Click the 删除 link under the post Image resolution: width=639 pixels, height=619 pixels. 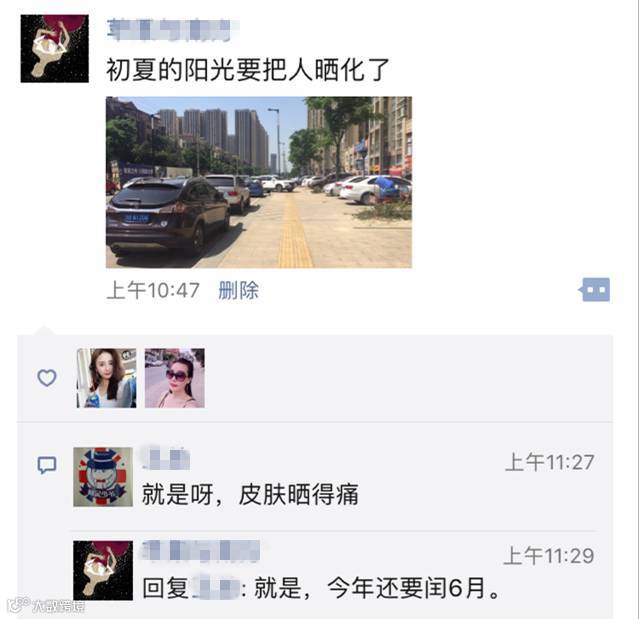click(238, 291)
